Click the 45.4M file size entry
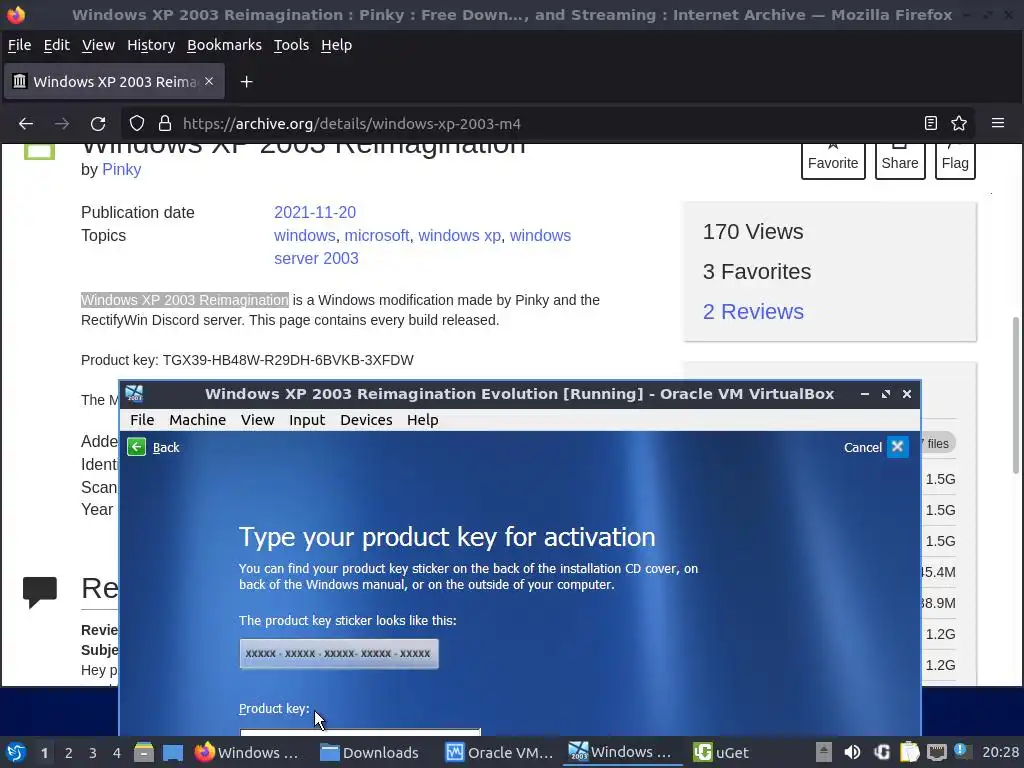1024x768 pixels. coord(938,572)
